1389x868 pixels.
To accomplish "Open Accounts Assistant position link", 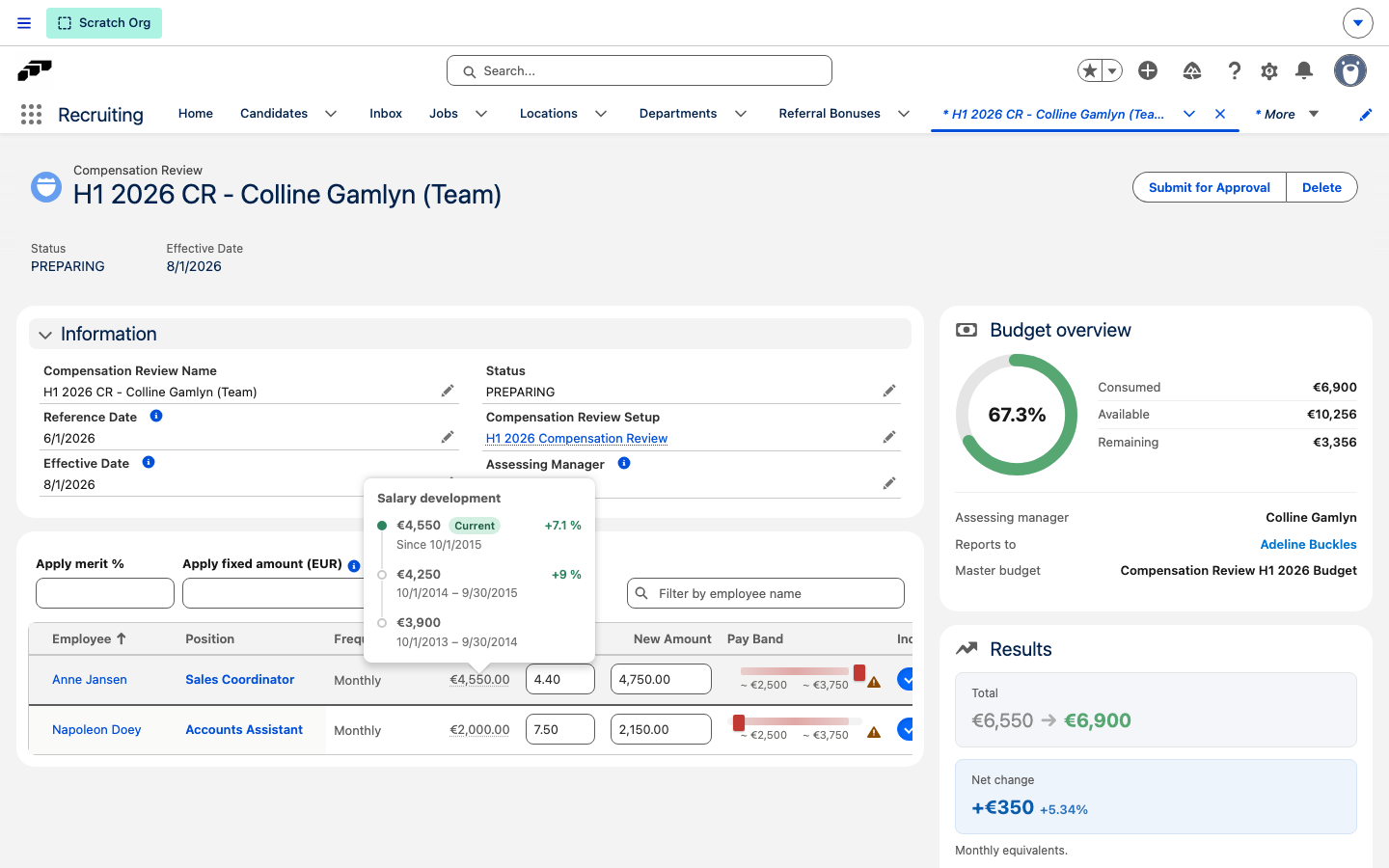I will click(x=244, y=729).
